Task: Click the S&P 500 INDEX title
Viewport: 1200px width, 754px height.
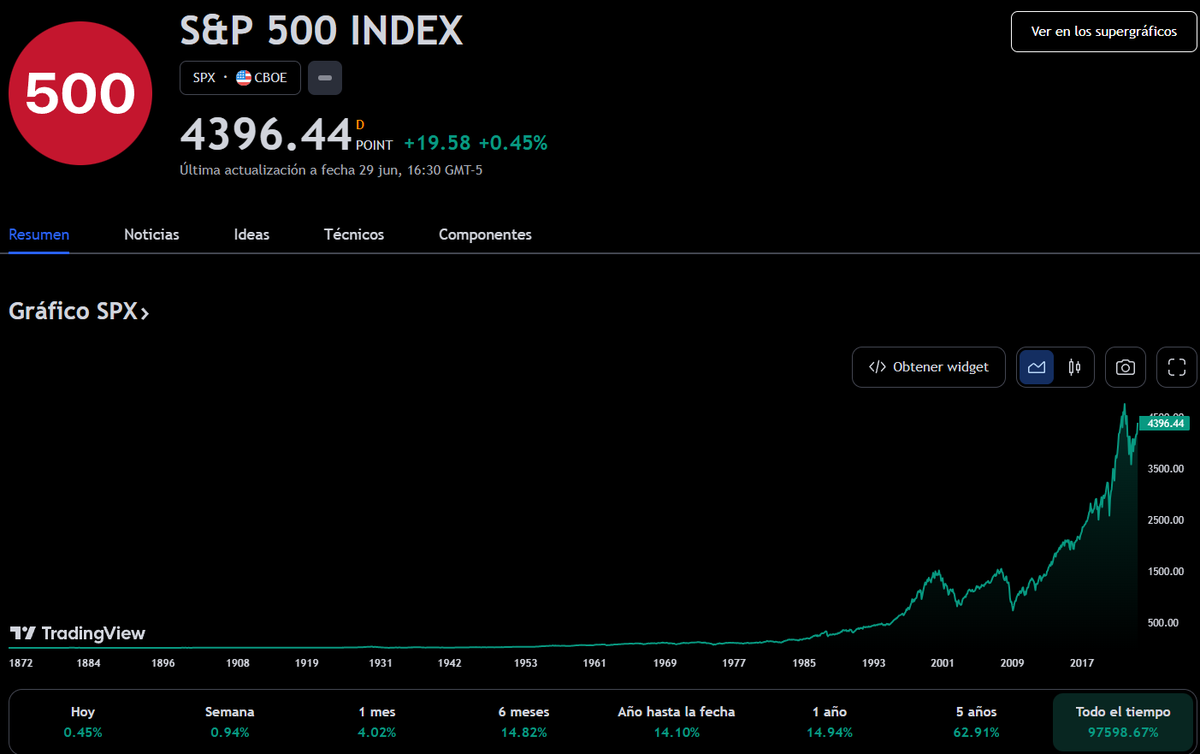Action: pyautogui.click(x=321, y=31)
